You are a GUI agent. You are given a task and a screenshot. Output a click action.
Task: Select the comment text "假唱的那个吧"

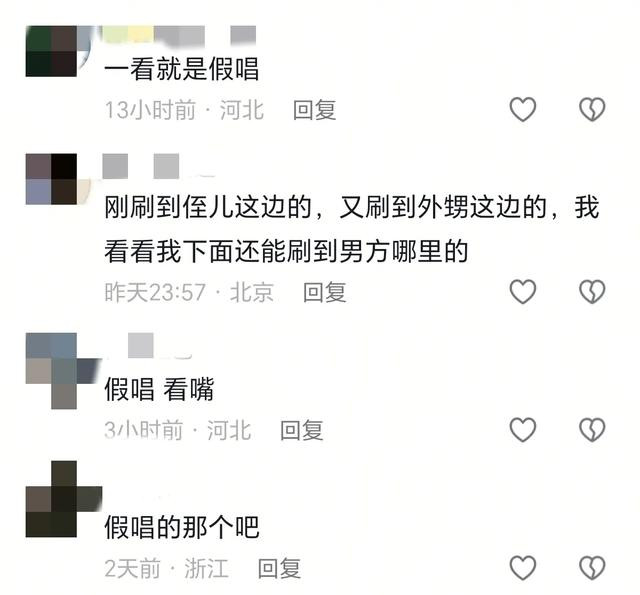tap(182, 527)
